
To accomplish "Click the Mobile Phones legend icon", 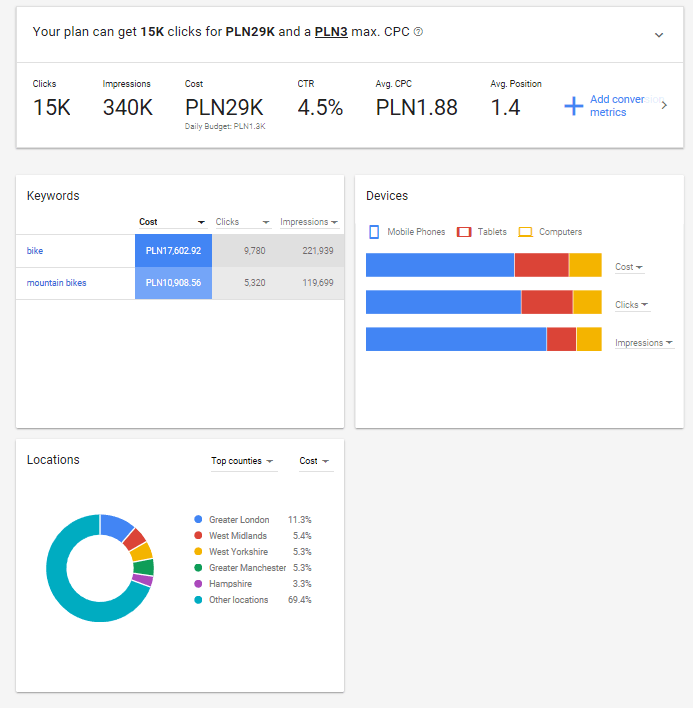I will tap(374, 232).
